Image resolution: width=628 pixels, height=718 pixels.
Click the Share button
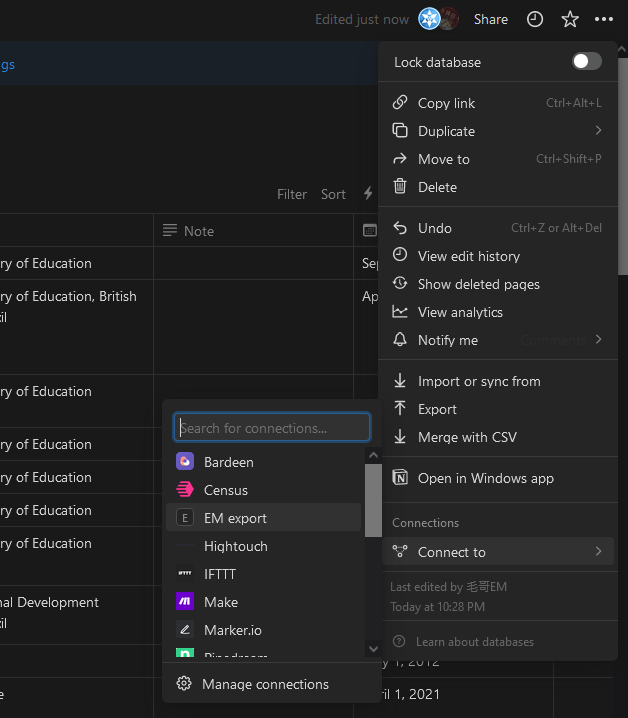coord(491,19)
